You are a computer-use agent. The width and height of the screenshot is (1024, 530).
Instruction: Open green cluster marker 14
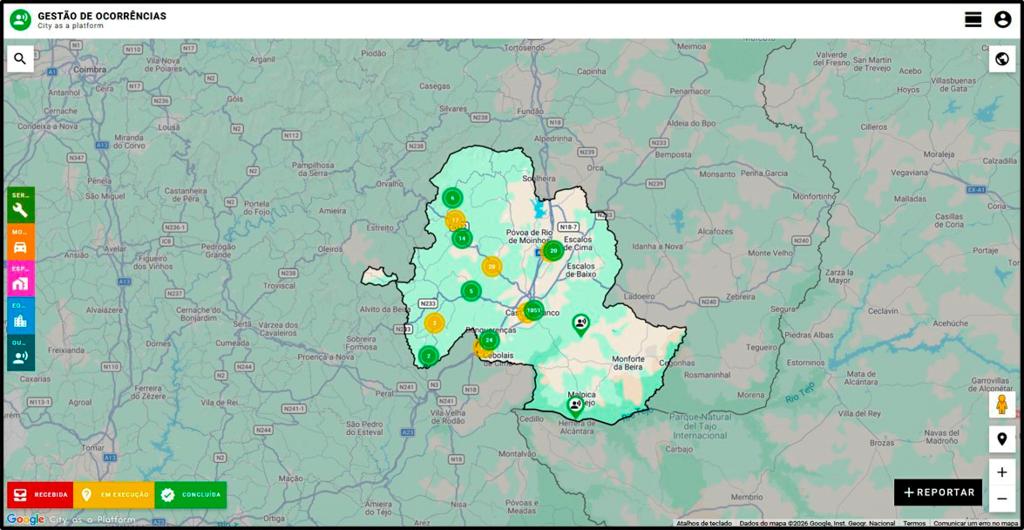[x=462, y=238]
